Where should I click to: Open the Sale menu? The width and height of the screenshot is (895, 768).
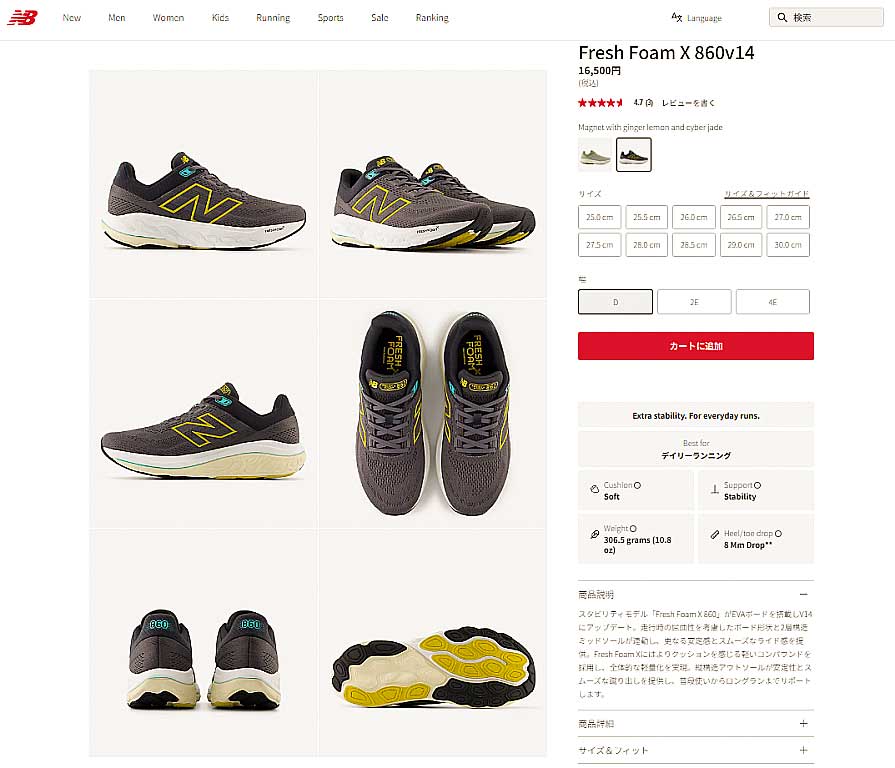pyautogui.click(x=380, y=18)
